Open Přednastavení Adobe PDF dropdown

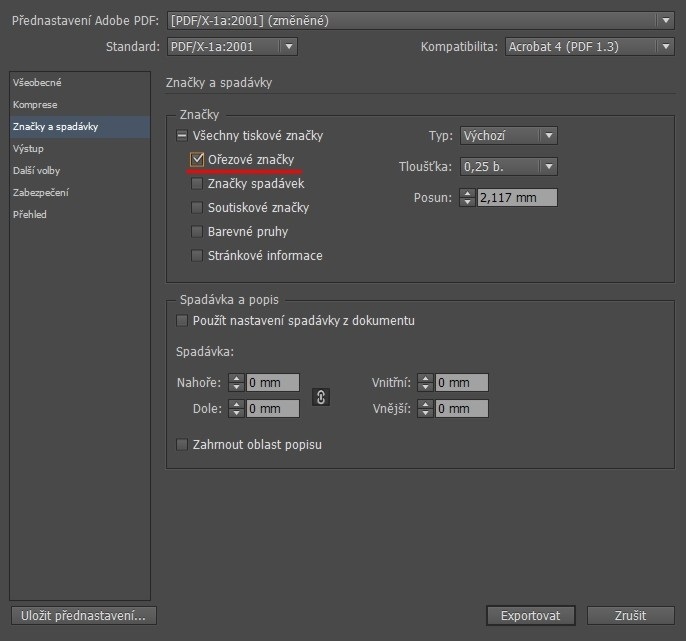420,21
